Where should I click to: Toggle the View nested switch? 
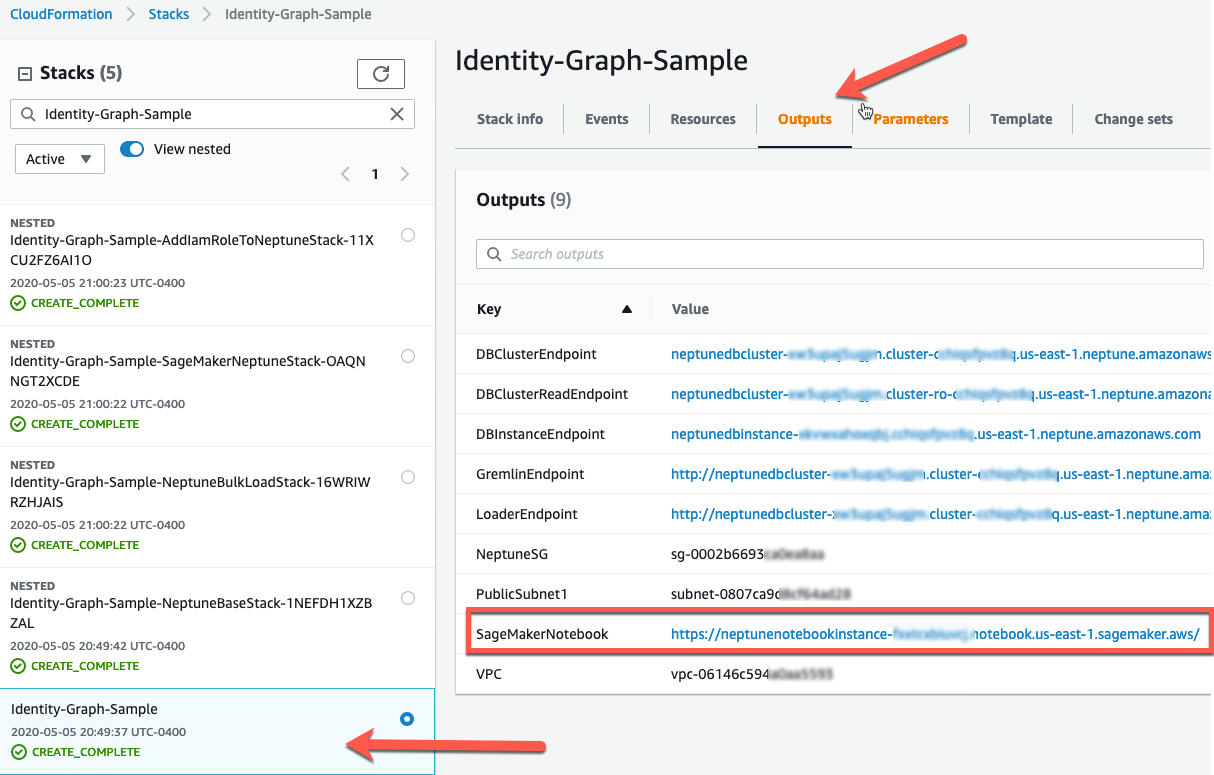click(x=132, y=149)
